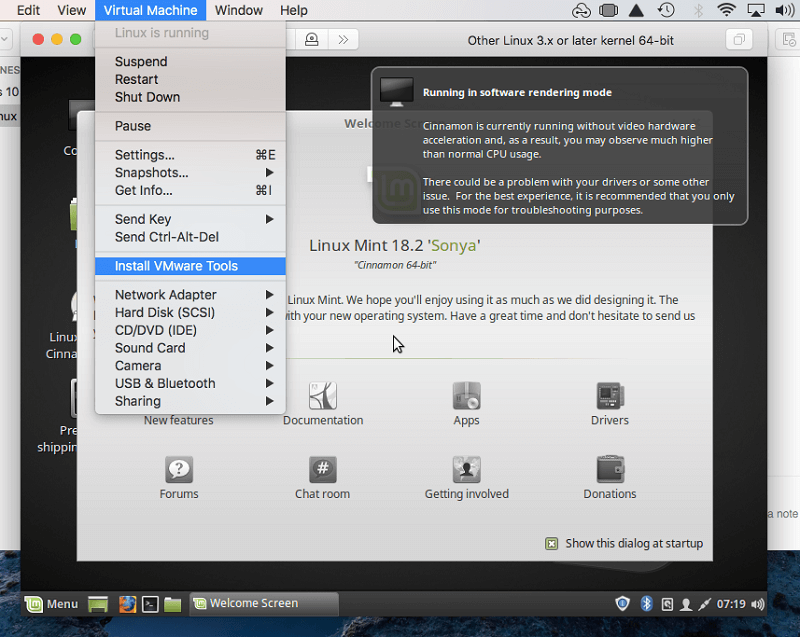Open the Forums icon
Image resolution: width=800 pixels, height=637 pixels.
tap(179, 469)
